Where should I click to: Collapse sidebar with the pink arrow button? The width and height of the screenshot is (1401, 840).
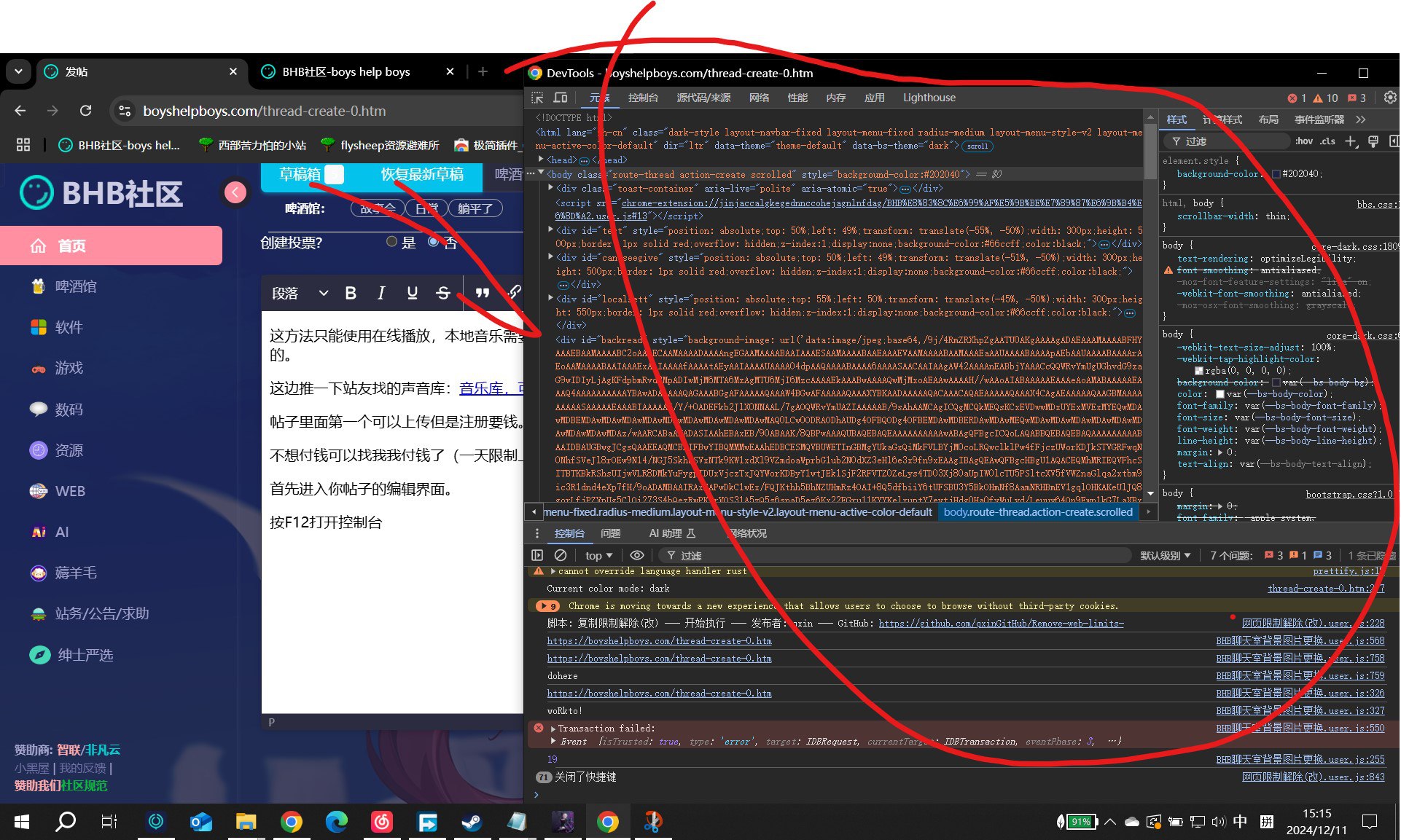pyautogui.click(x=235, y=192)
